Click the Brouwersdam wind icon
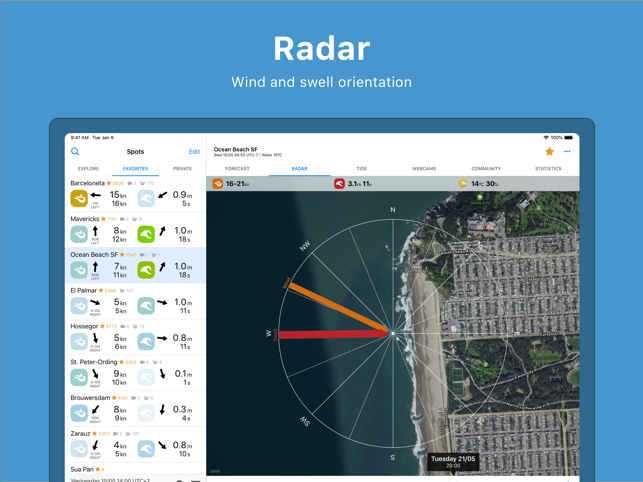 (79, 413)
